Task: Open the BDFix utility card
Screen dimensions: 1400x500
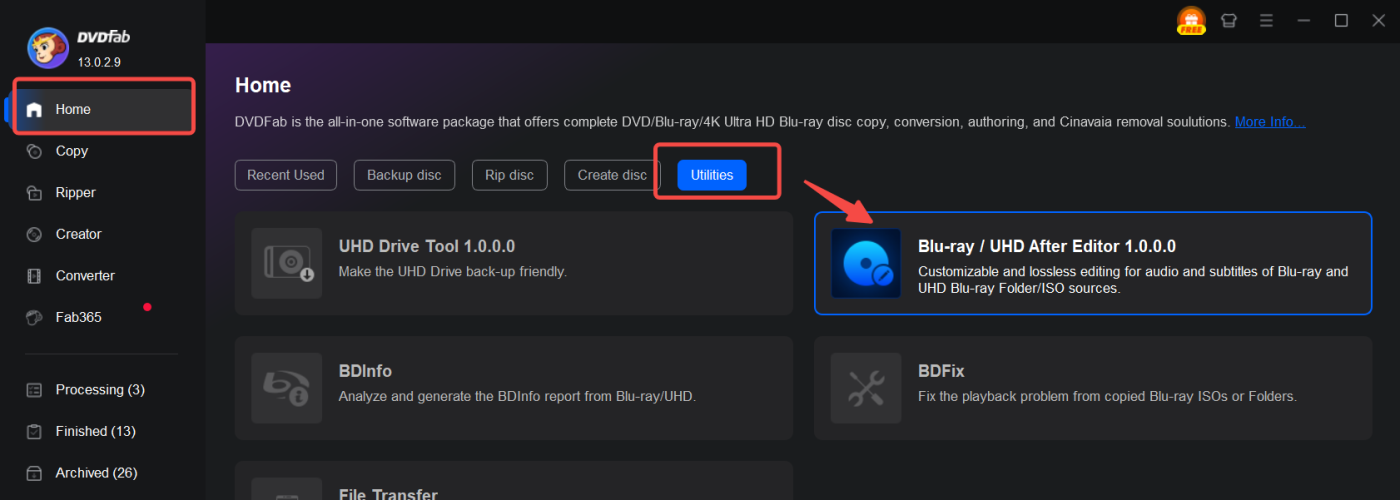Action: [x=1093, y=388]
